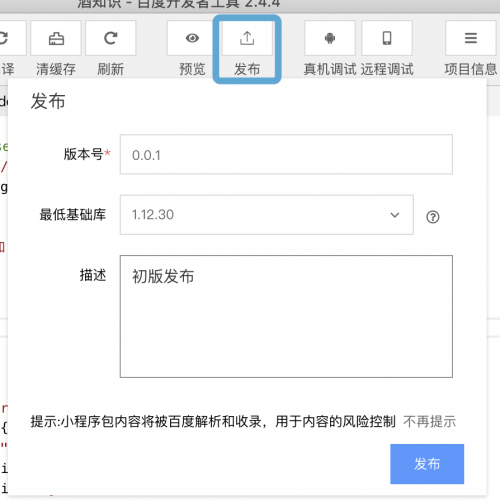Click the 版本号 input field
This screenshot has height=501, width=500.
[286, 154]
